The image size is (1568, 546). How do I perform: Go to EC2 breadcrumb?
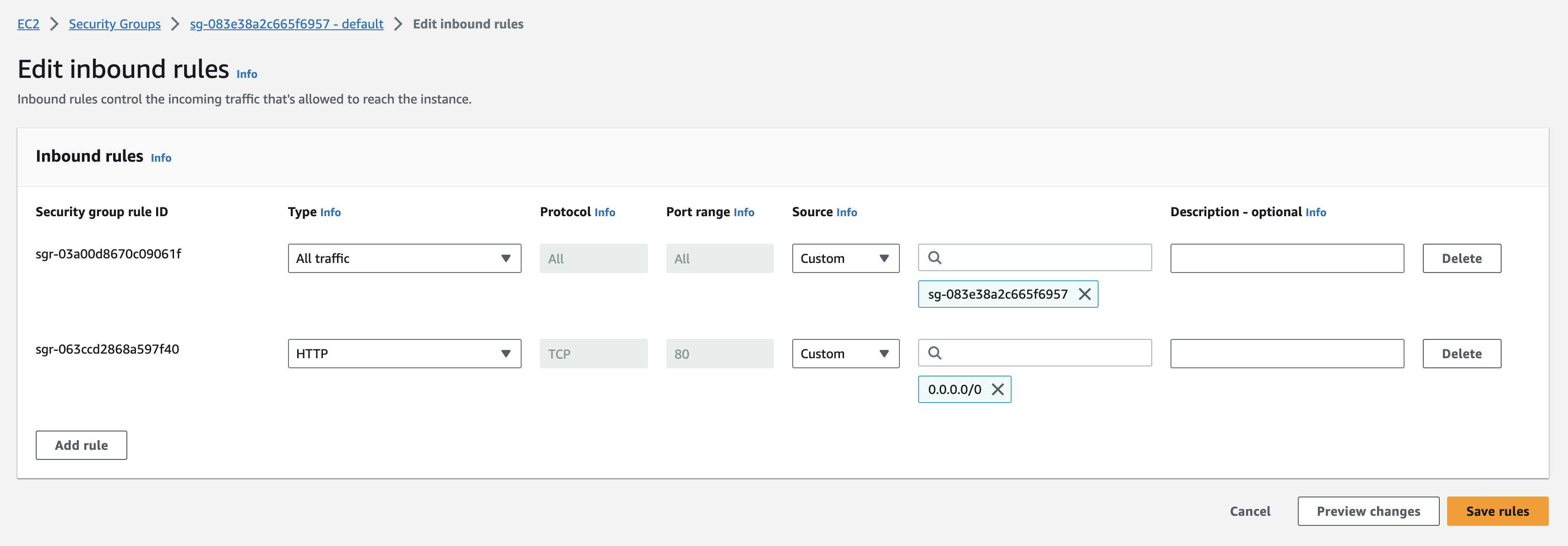click(28, 24)
